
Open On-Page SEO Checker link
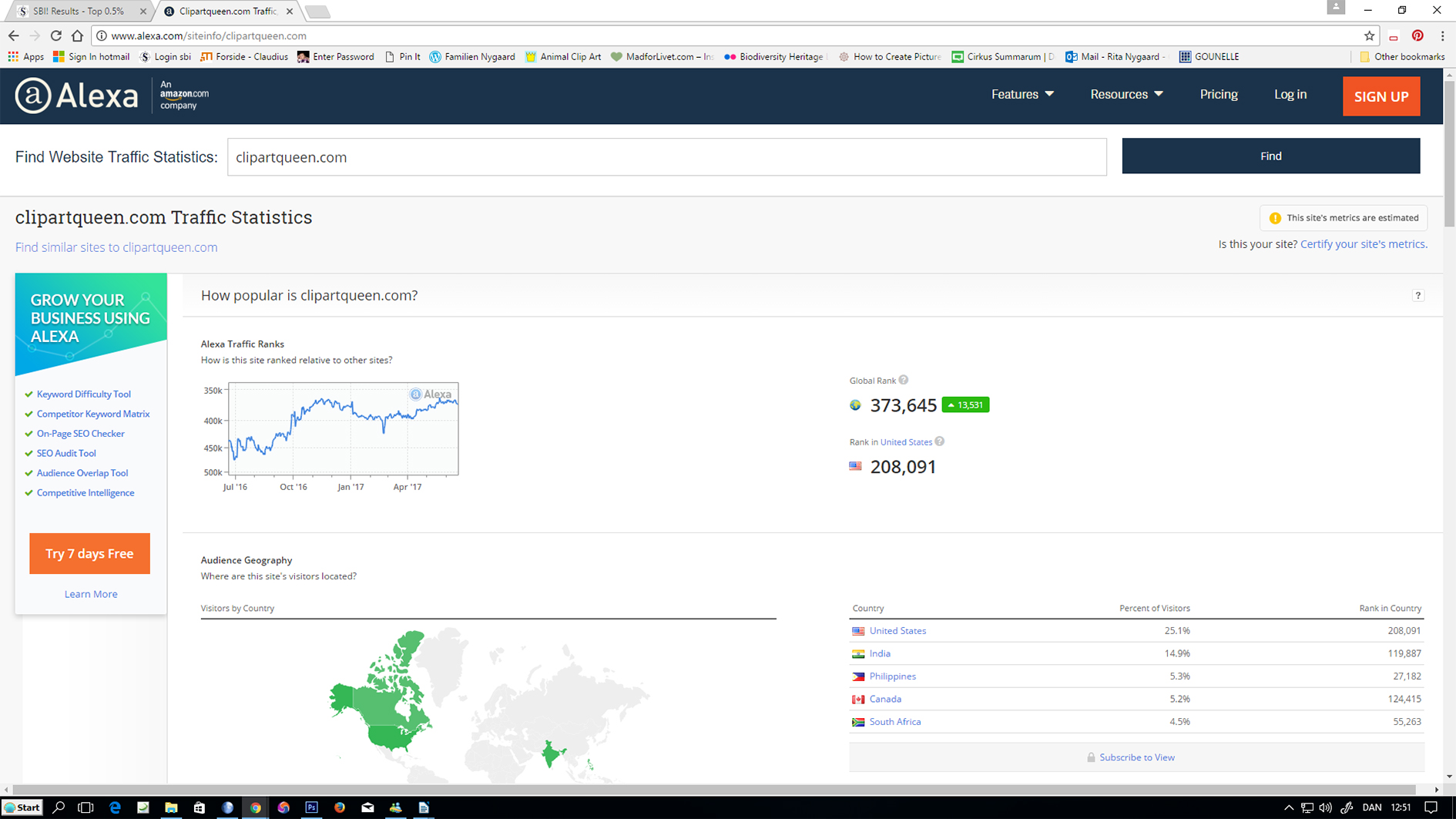coord(80,434)
